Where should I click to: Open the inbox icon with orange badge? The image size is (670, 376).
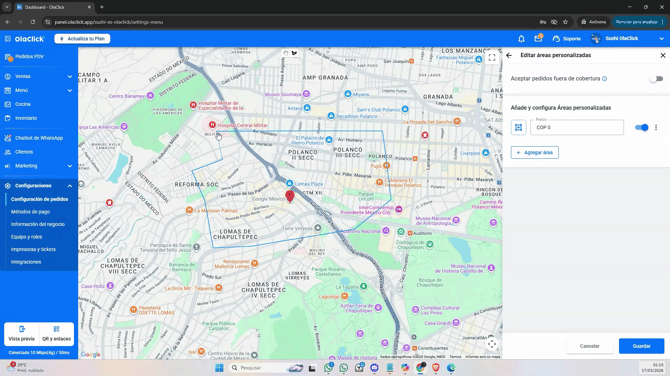(538, 38)
